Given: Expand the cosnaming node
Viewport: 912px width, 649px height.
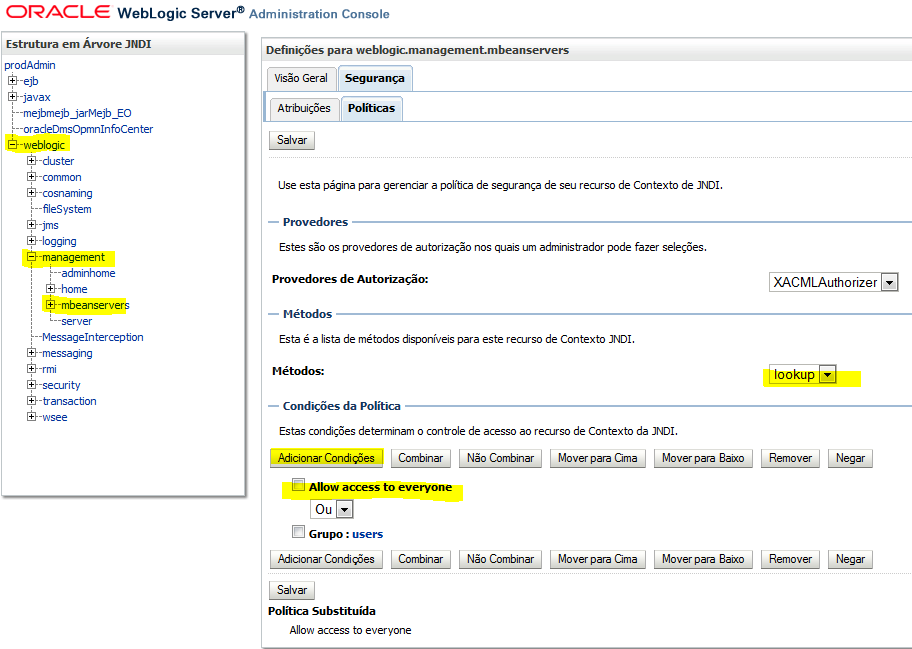Looking at the screenshot, I should 31,192.
